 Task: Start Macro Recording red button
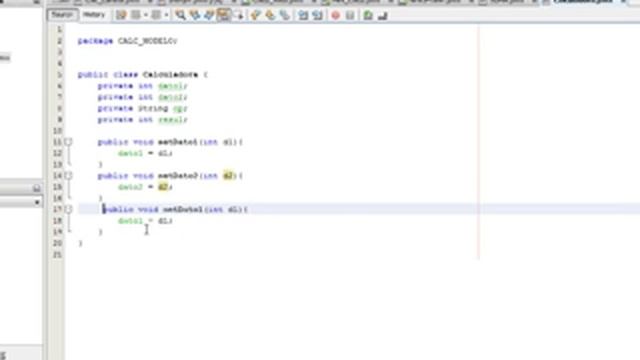(x=336, y=16)
